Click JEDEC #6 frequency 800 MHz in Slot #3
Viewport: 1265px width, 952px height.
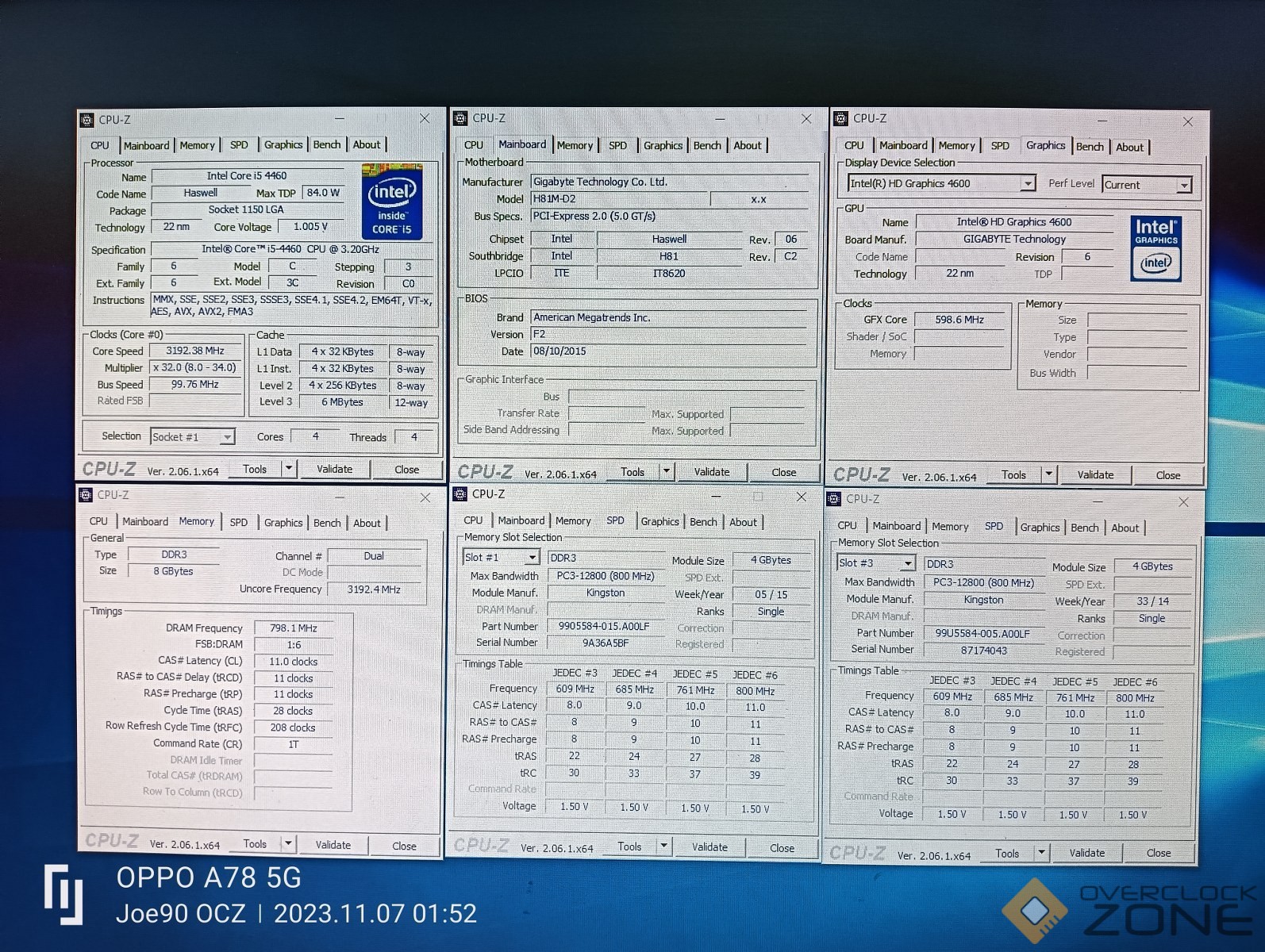(x=1135, y=698)
